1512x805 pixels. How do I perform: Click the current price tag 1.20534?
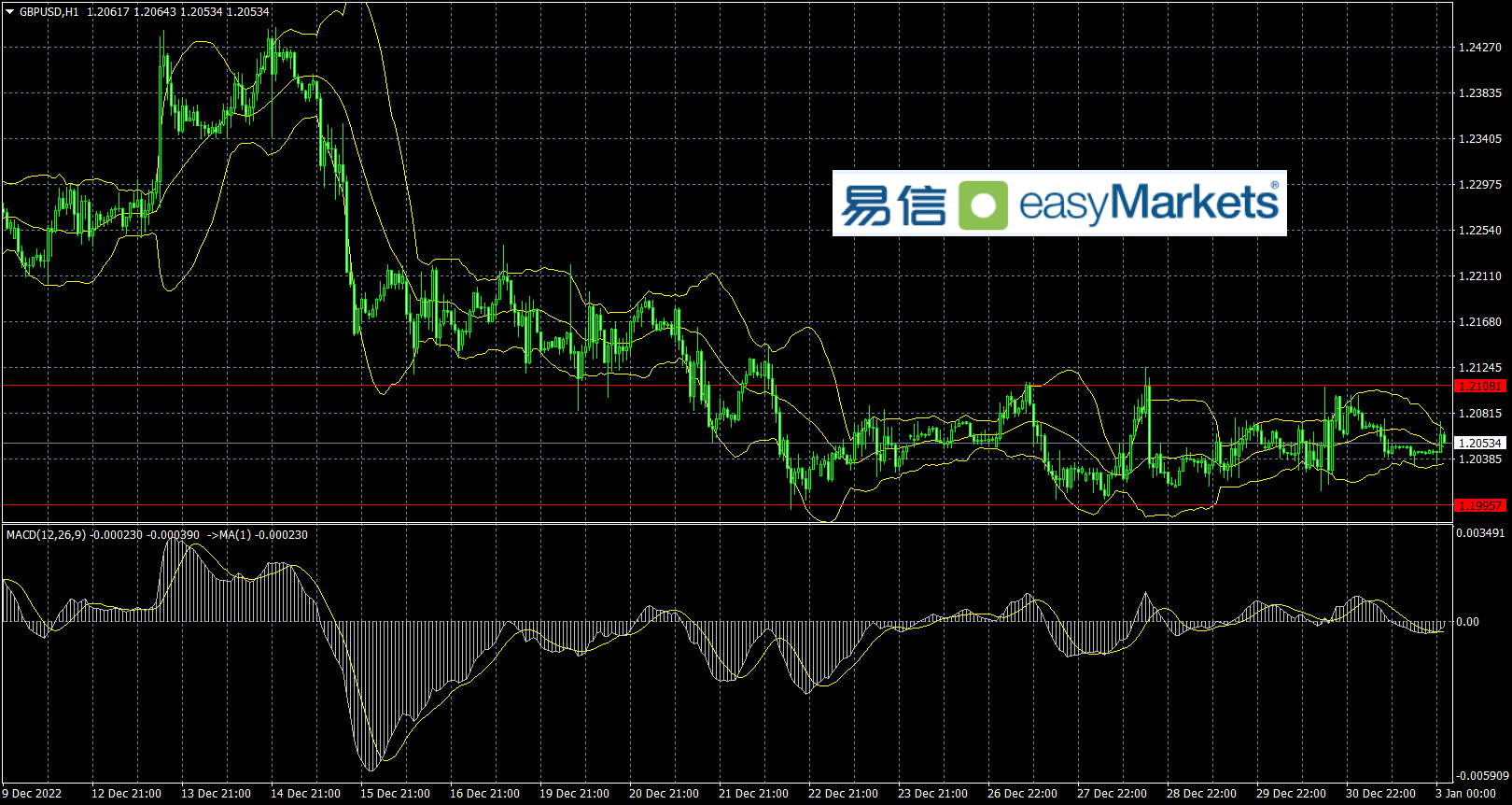click(1480, 444)
